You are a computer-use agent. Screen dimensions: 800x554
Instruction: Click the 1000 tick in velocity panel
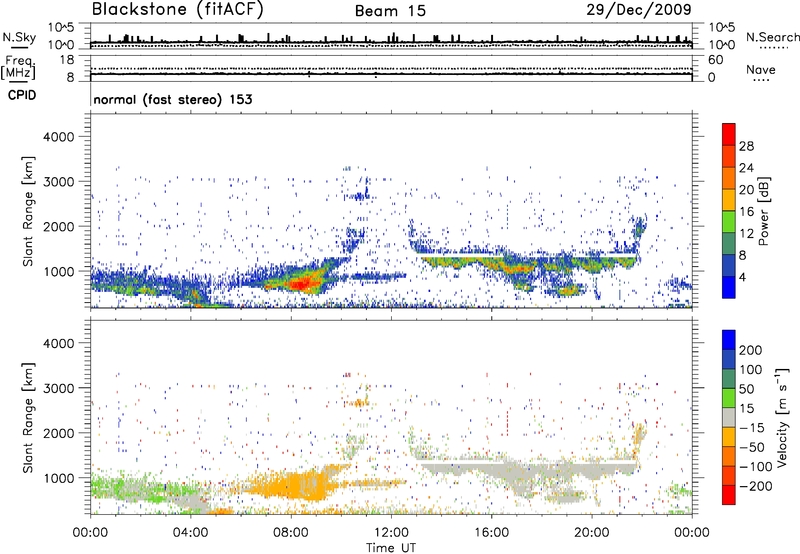(x=58, y=478)
